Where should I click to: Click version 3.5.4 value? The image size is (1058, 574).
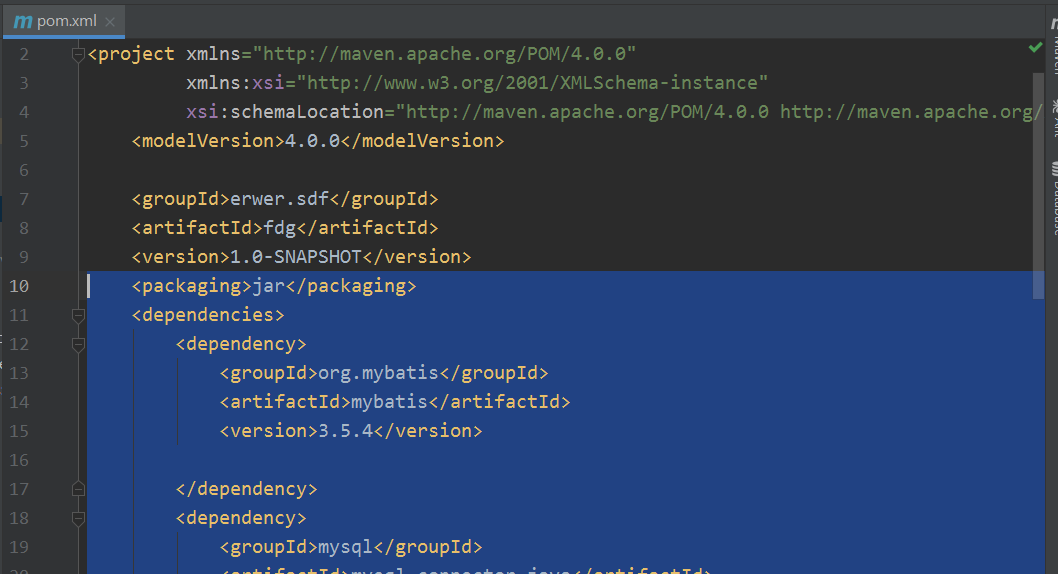tap(345, 431)
